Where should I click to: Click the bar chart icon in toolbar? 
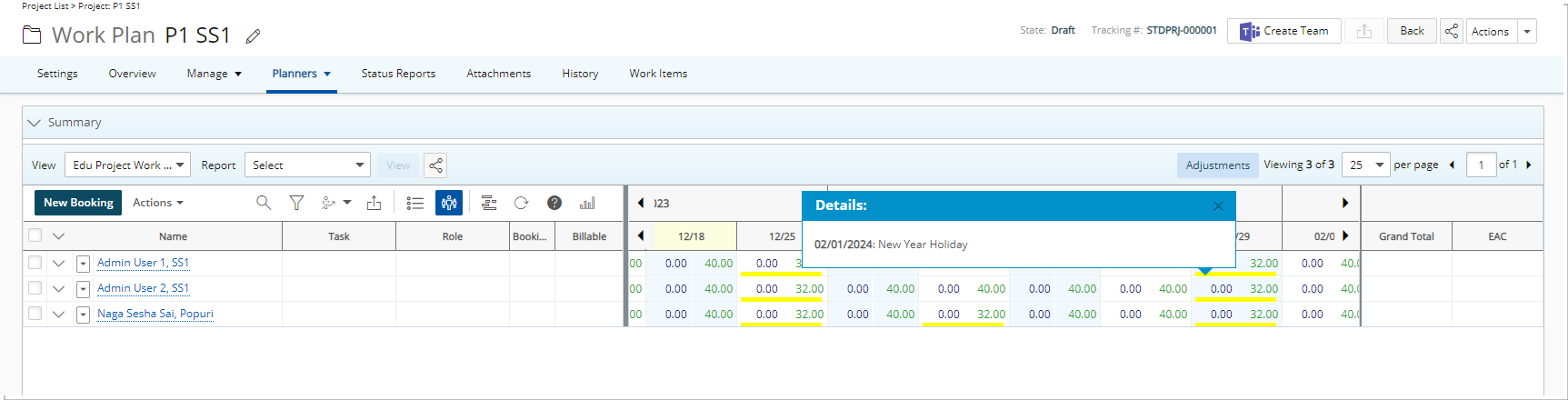(x=587, y=203)
